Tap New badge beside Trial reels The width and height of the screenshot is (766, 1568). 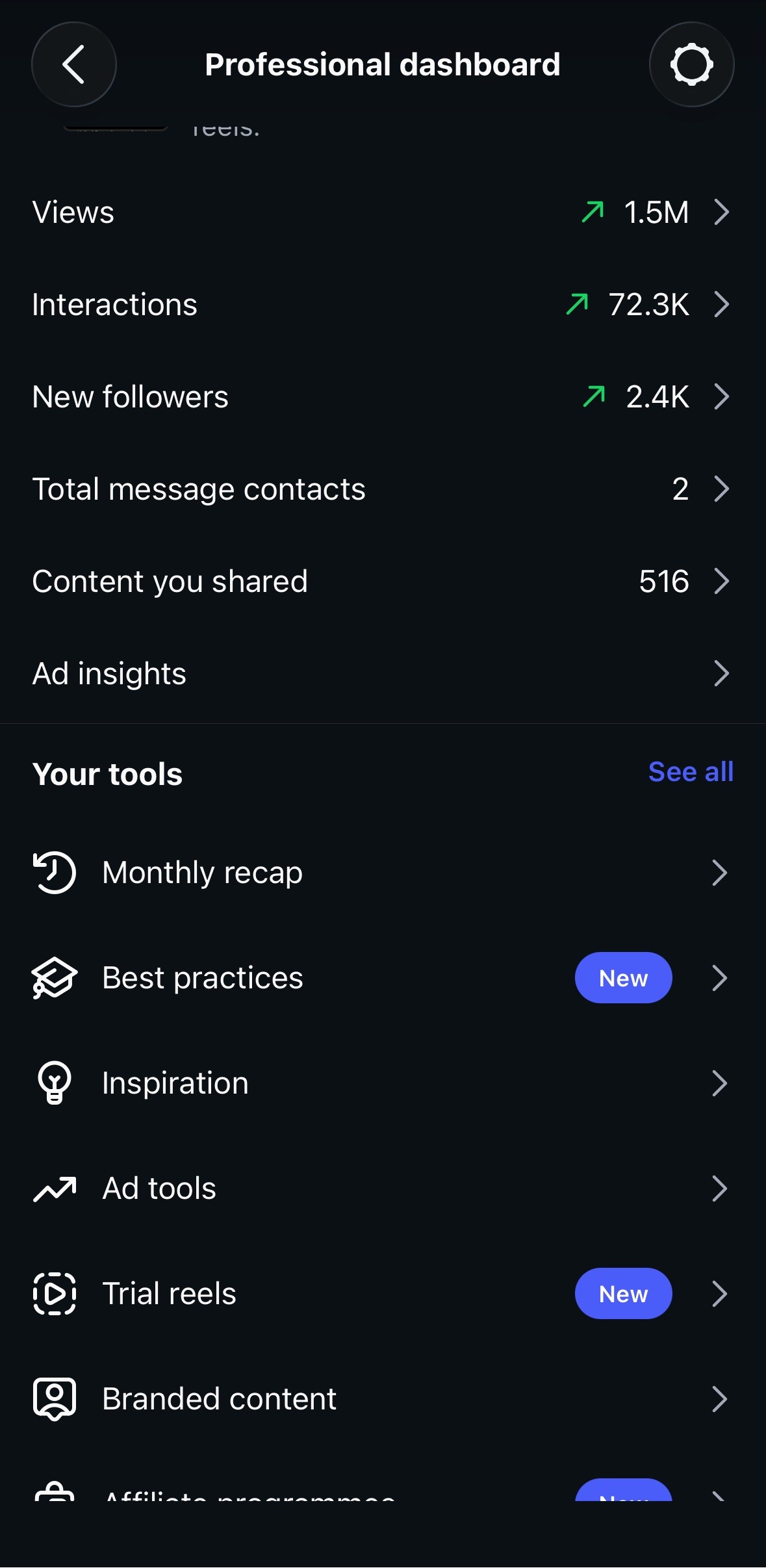[x=623, y=1294]
